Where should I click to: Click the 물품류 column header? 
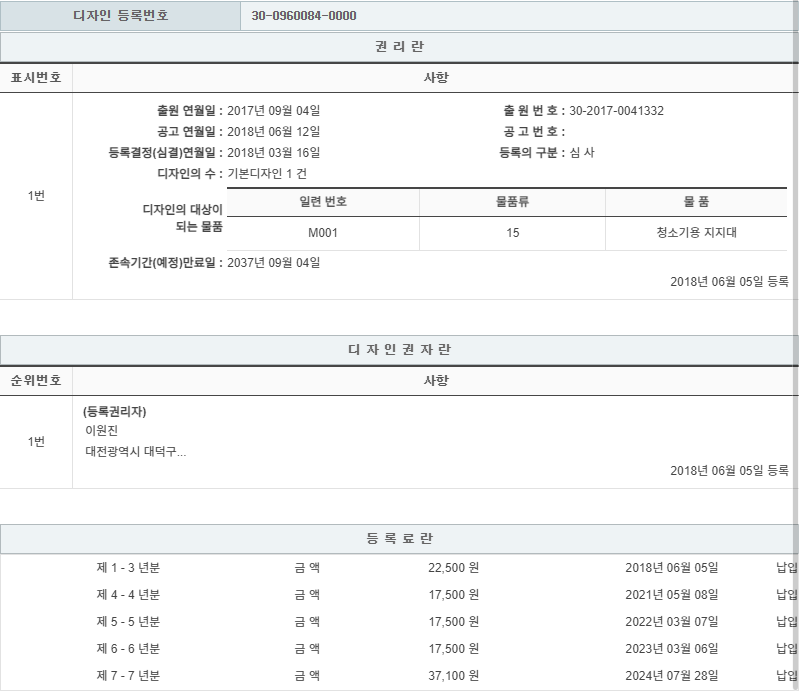(x=512, y=202)
